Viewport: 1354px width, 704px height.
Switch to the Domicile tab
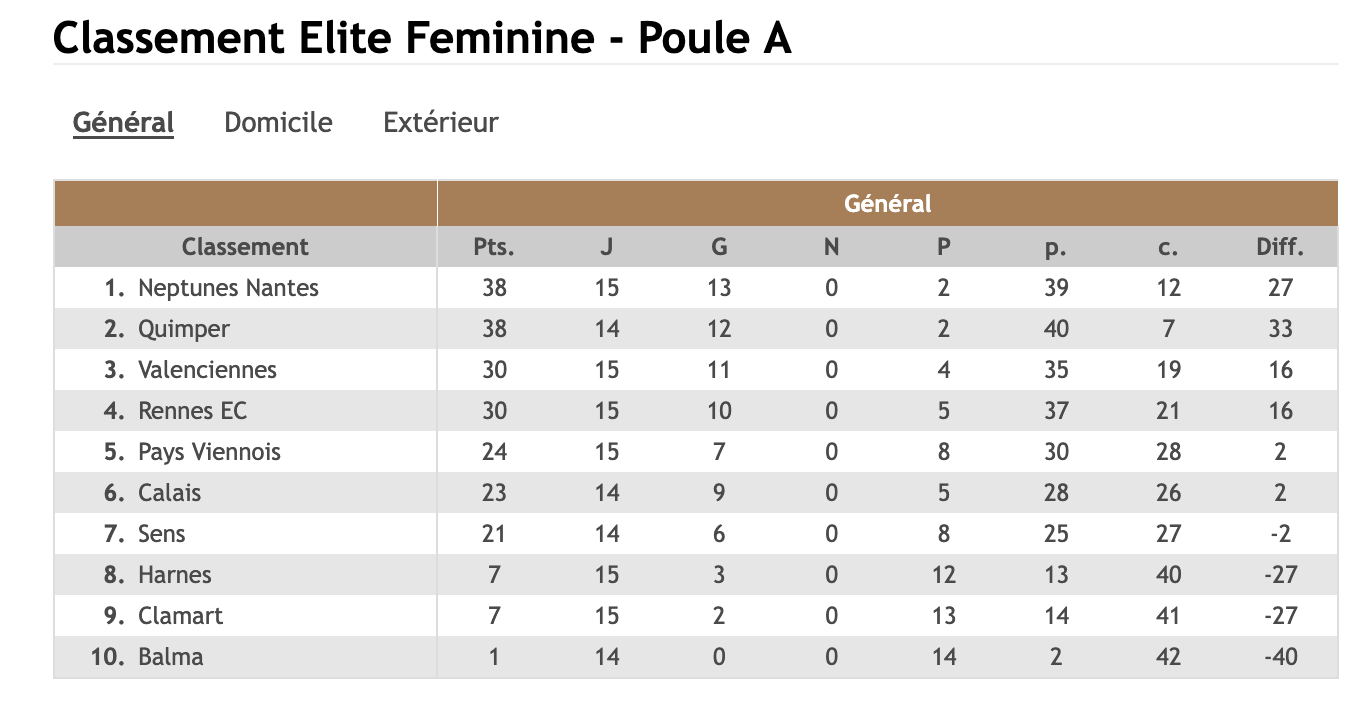coord(278,123)
